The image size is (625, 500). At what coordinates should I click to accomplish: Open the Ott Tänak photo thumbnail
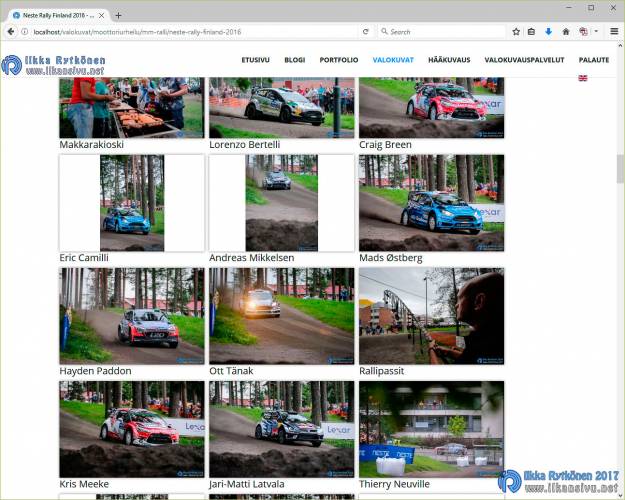pyautogui.click(x=281, y=315)
